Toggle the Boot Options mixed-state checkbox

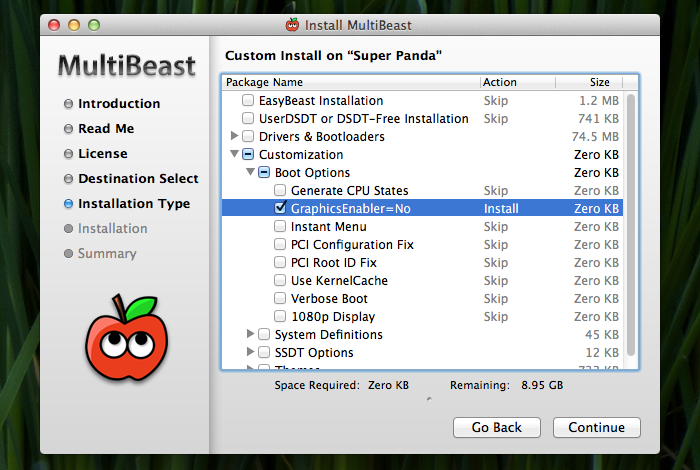click(x=264, y=172)
